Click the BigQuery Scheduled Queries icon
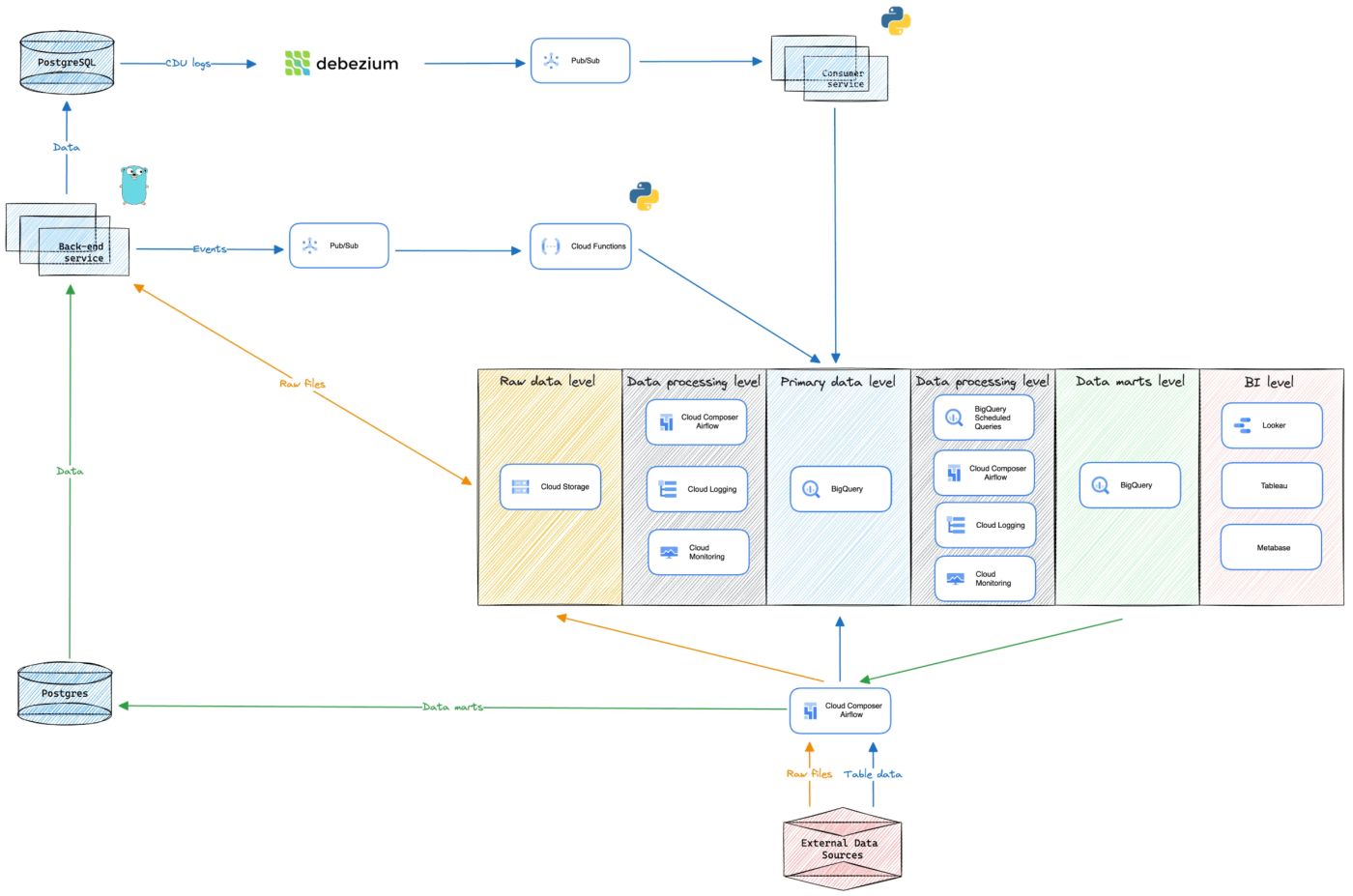 (984, 417)
